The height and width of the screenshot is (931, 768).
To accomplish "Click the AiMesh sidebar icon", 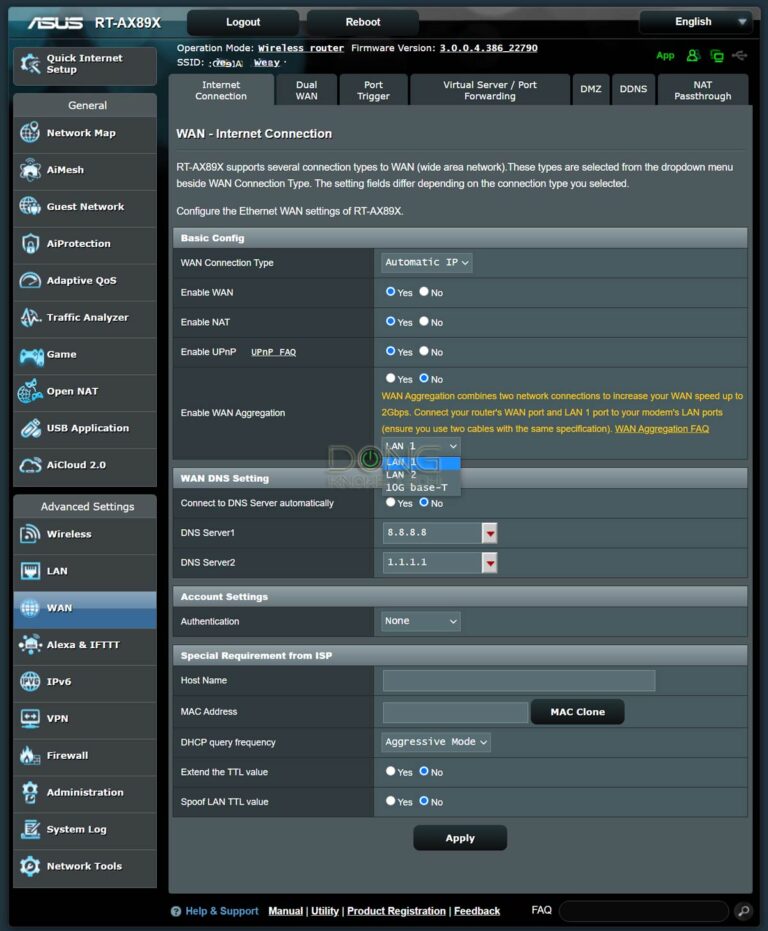I will tap(30, 170).
